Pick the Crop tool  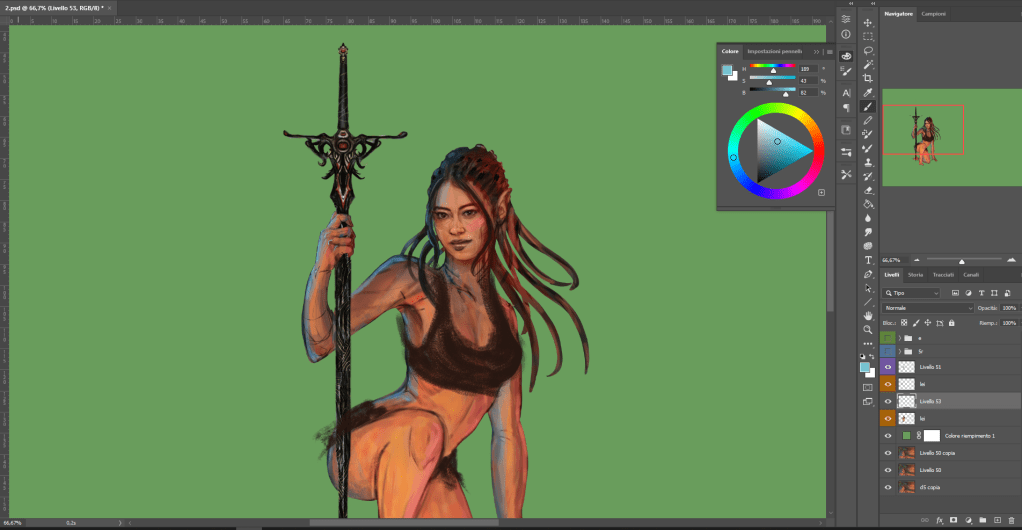[x=868, y=78]
